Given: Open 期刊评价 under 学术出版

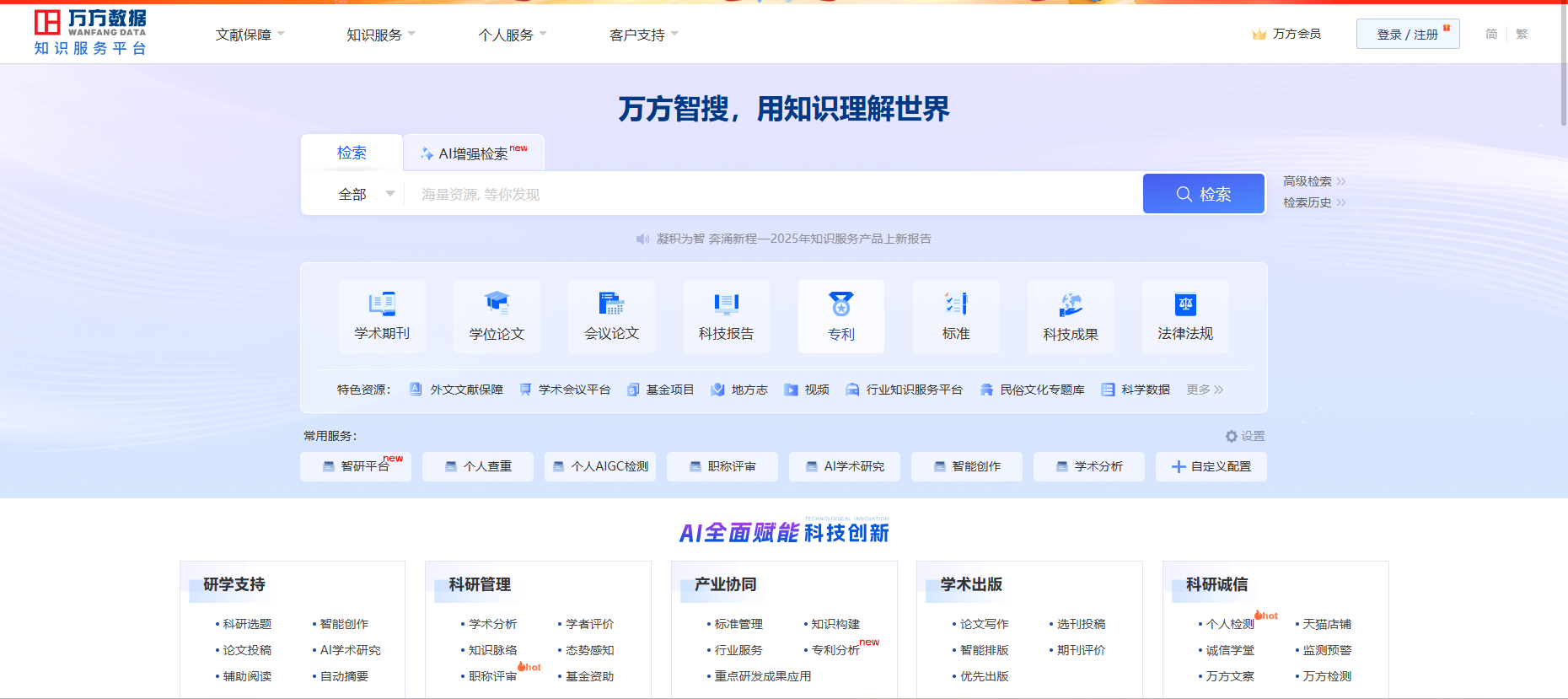Looking at the screenshot, I should pyautogui.click(x=1082, y=650).
